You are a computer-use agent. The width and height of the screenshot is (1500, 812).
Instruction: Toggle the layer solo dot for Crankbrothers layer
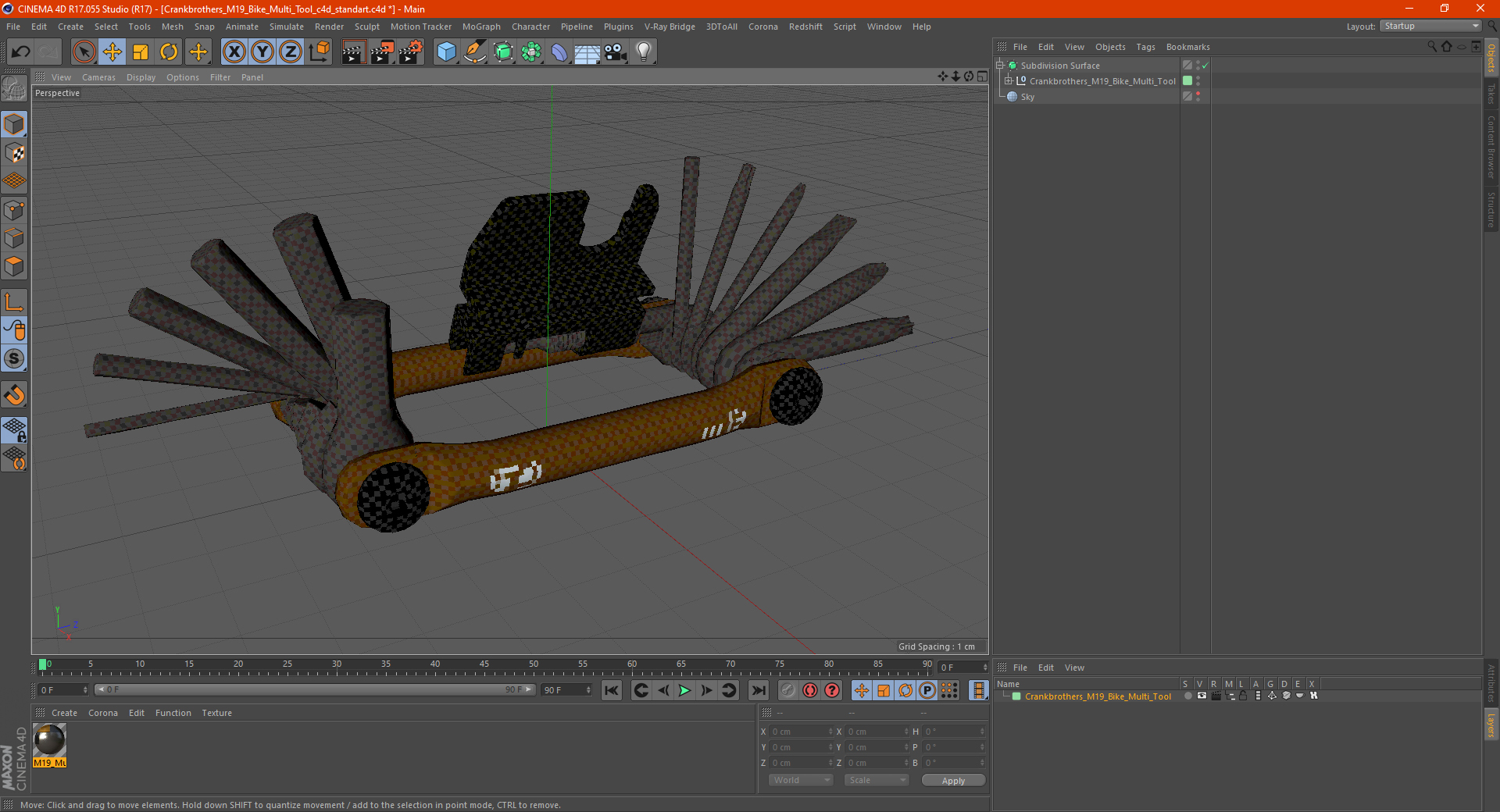click(x=1187, y=696)
